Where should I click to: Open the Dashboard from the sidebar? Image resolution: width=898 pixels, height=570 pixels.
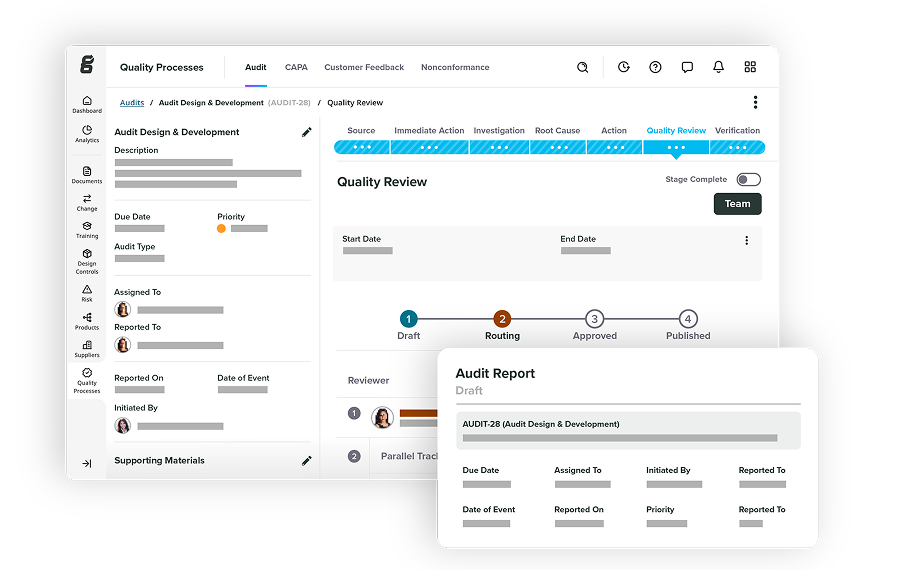87,103
